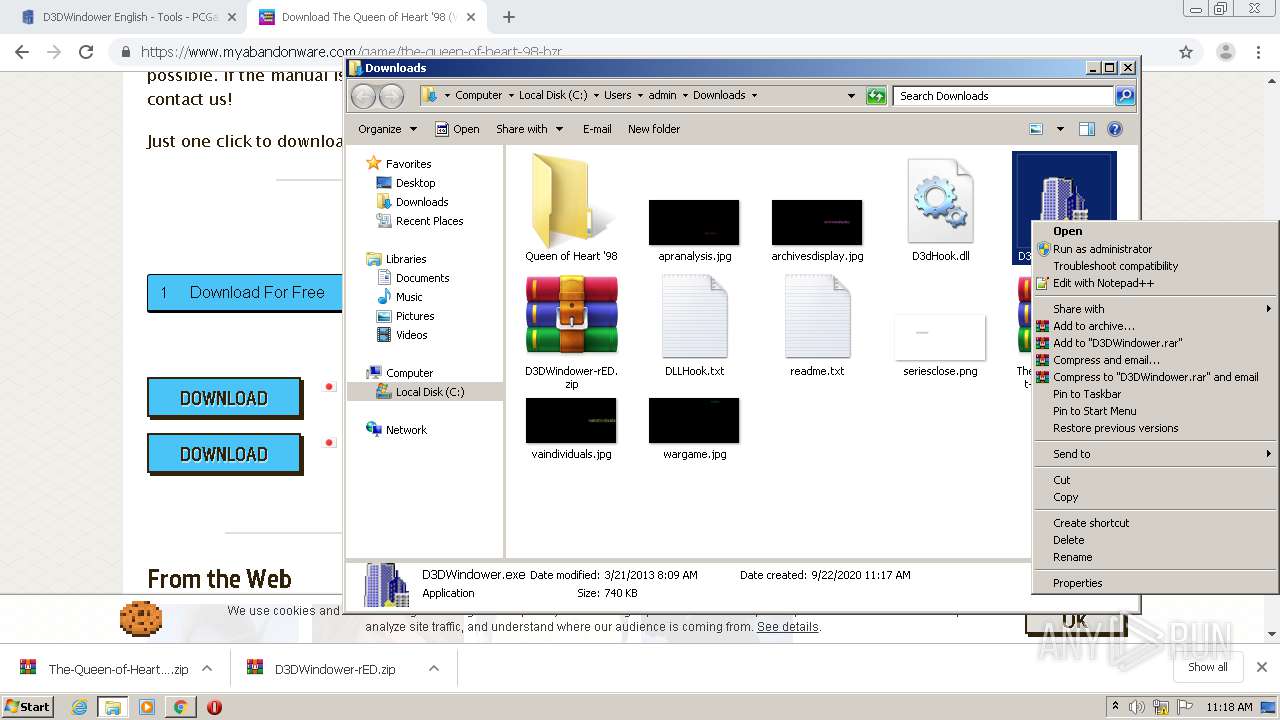This screenshot has height=720, width=1280.
Task: Select the DLLHook.txt file icon
Action: pyautogui.click(x=694, y=315)
